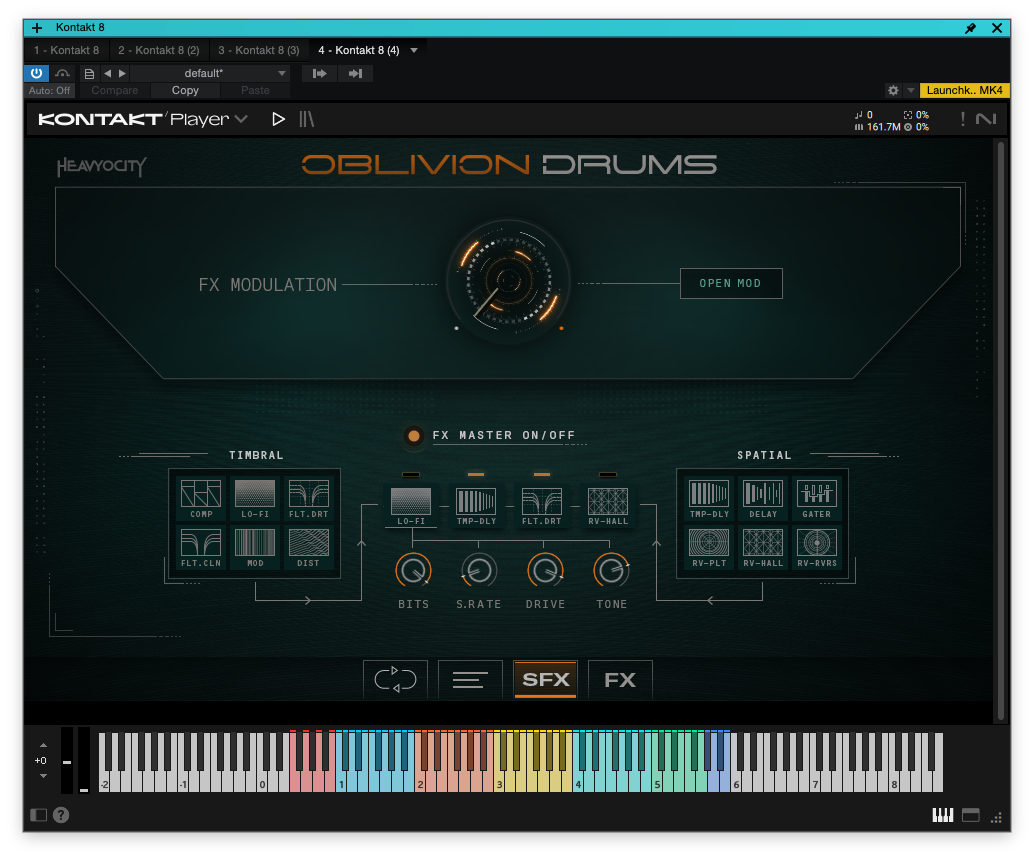Switch to the 1 - Kontakt 8 tab
The image size is (1034, 859).
pos(67,50)
